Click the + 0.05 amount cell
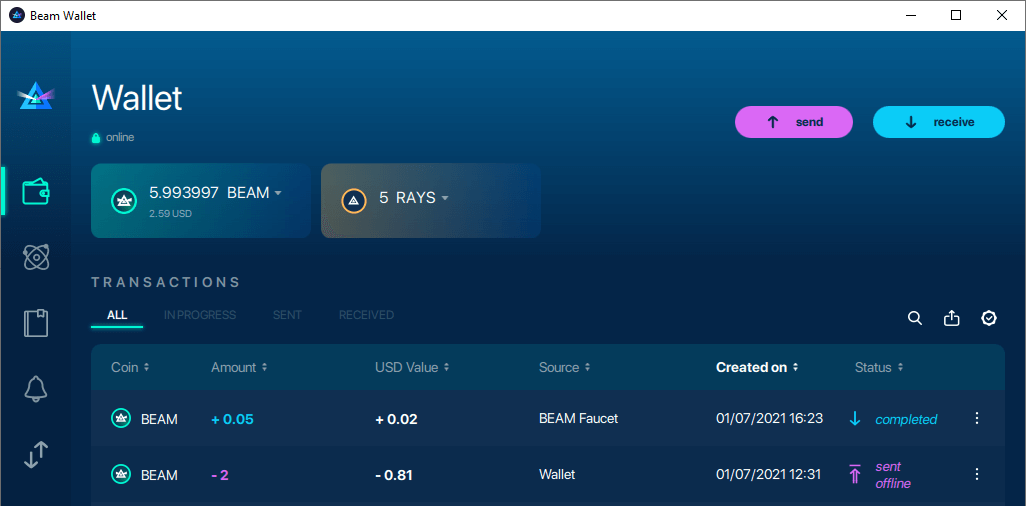The width and height of the screenshot is (1026, 506). pyautogui.click(x=232, y=419)
